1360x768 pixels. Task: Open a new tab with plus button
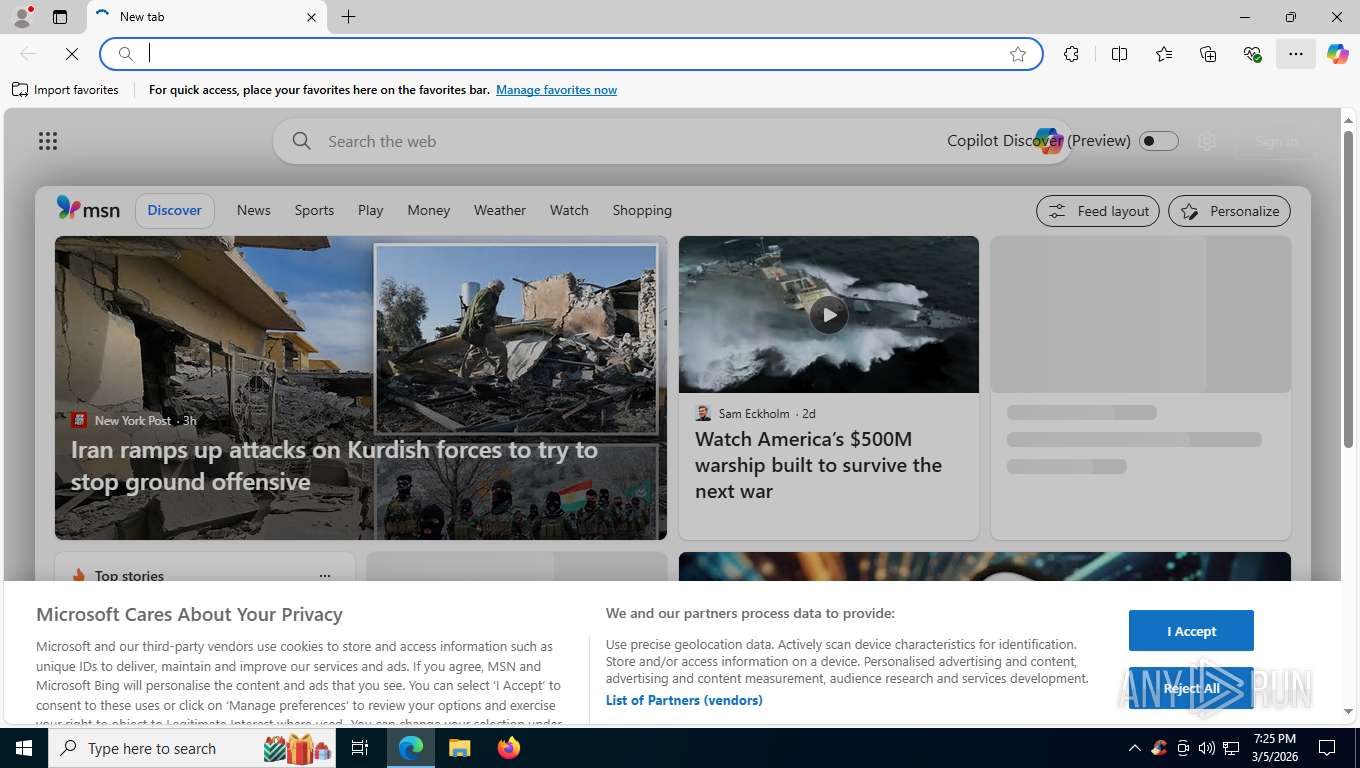[x=348, y=17]
